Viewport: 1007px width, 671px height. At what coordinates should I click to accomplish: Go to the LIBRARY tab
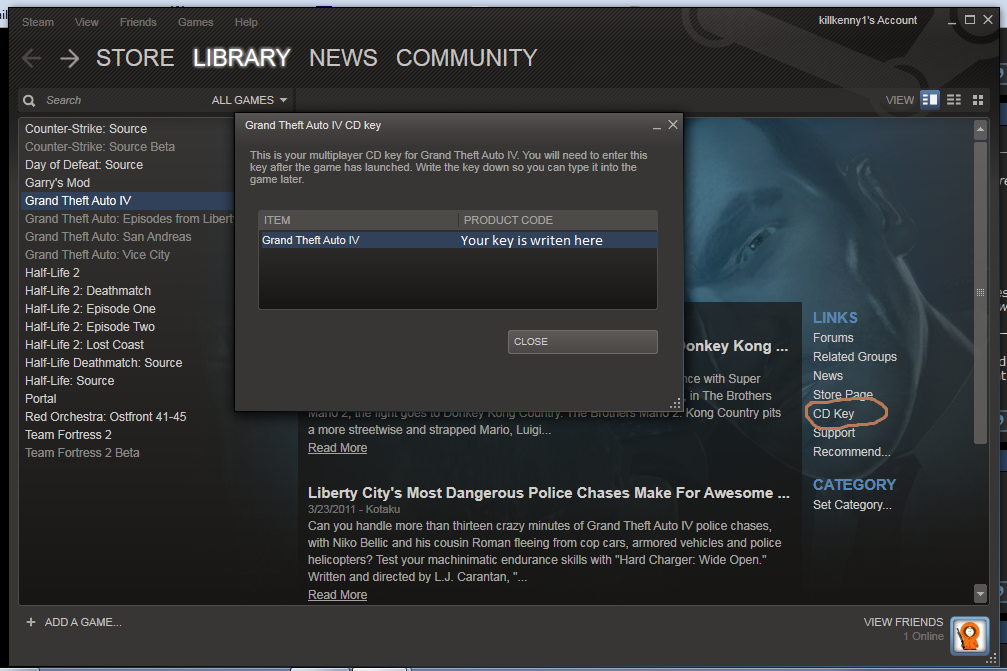[241, 58]
